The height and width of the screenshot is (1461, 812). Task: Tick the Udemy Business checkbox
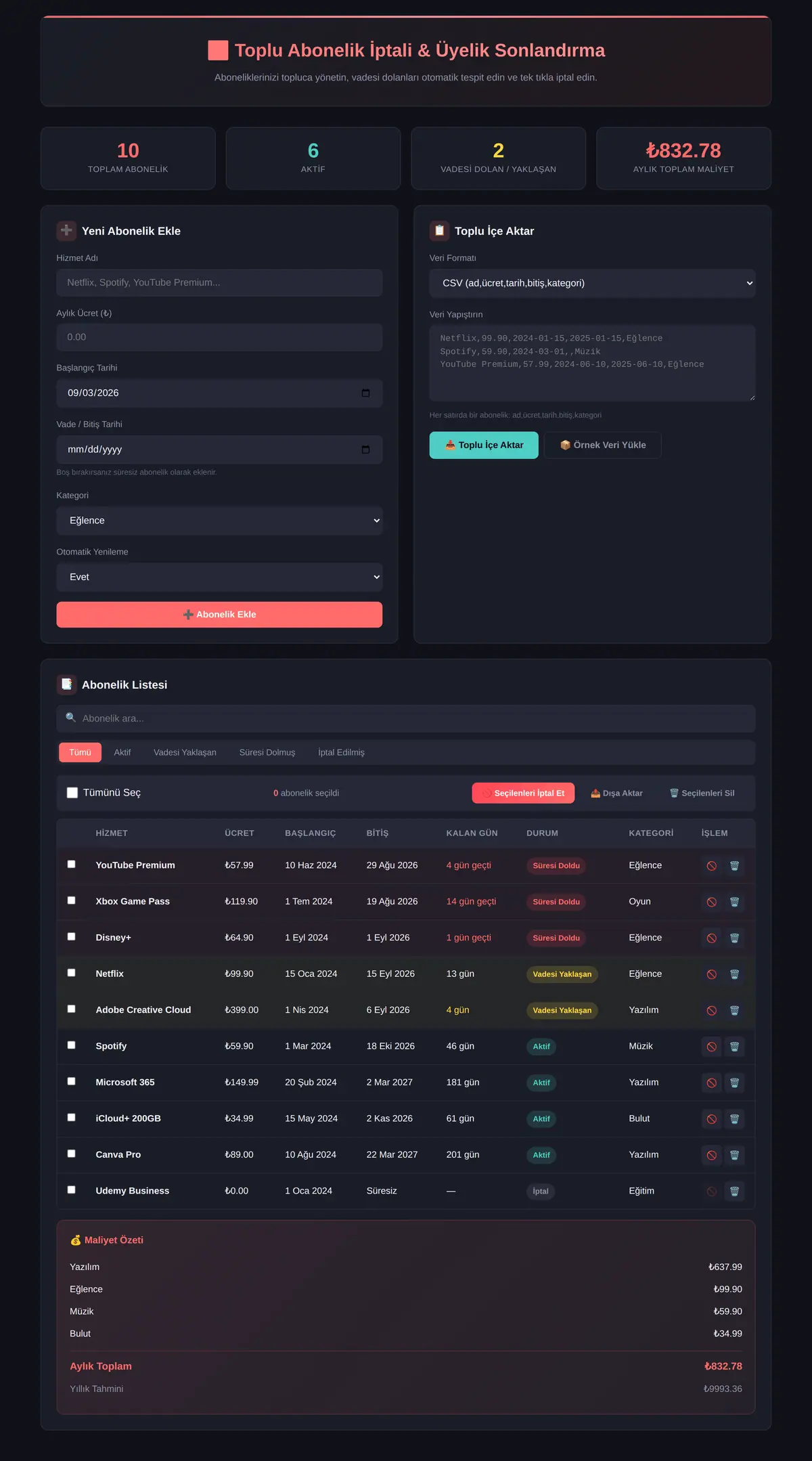[x=72, y=1190]
